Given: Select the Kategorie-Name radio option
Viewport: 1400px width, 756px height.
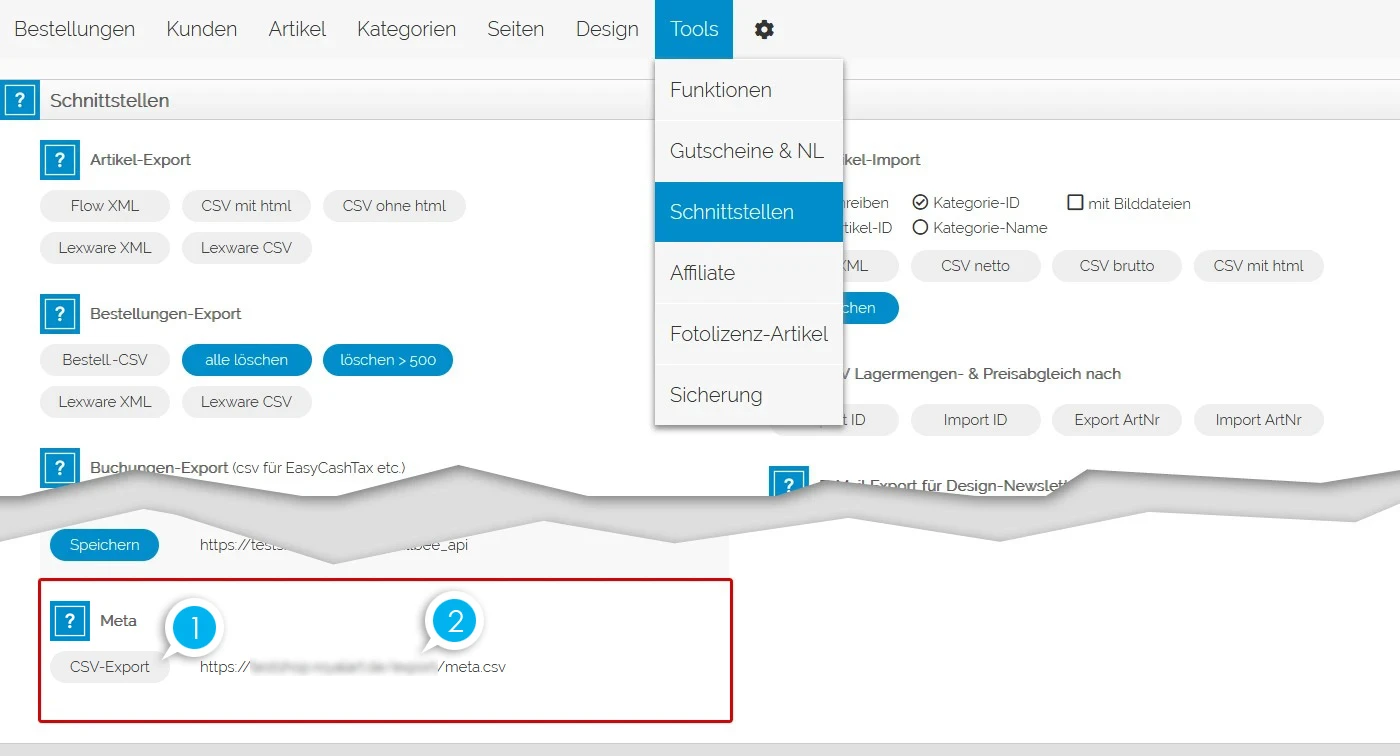Looking at the screenshot, I should point(920,228).
